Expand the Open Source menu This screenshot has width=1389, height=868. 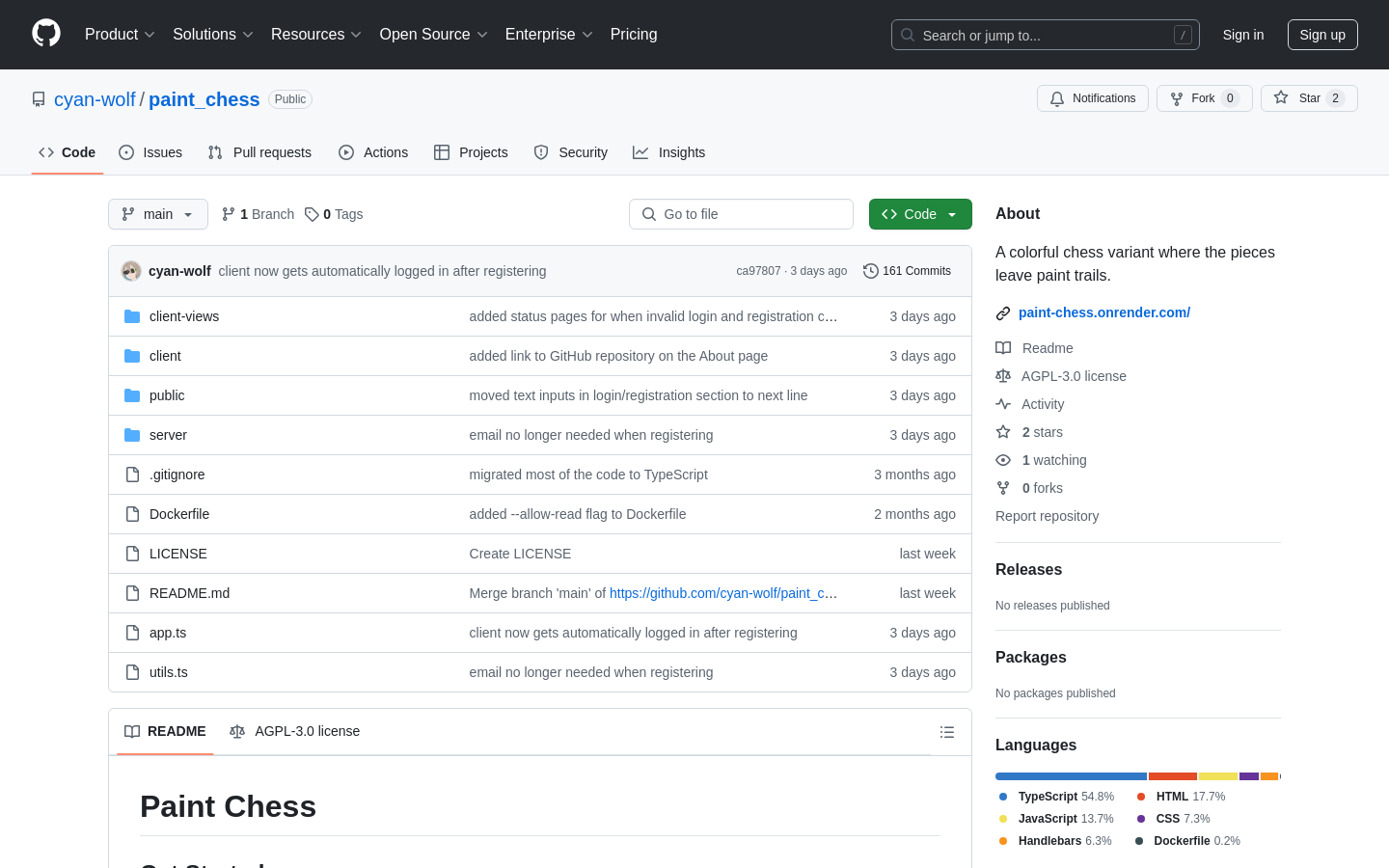coord(434,35)
